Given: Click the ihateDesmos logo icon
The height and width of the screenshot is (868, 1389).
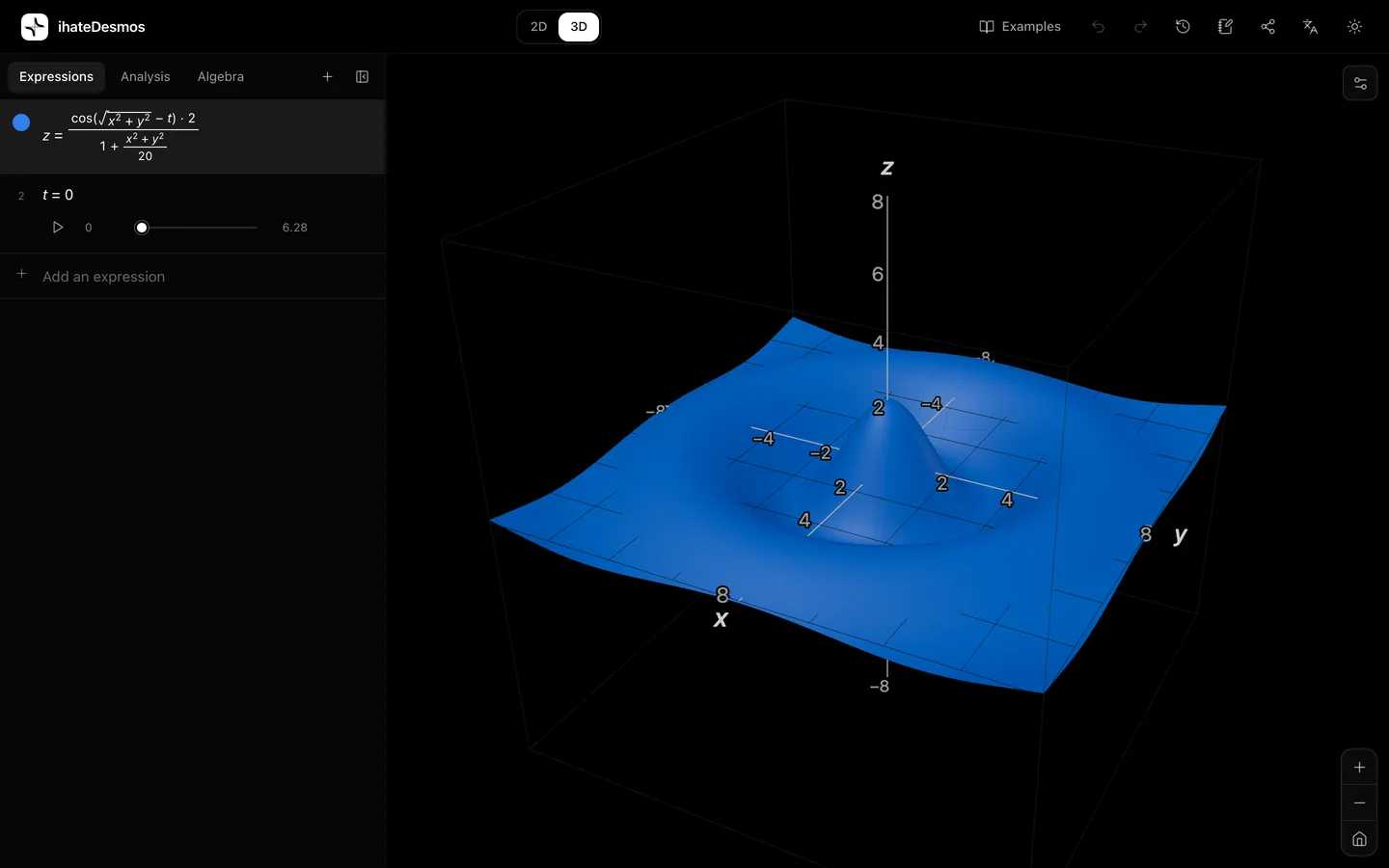Looking at the screenshot, I should (x=35, y=27).
